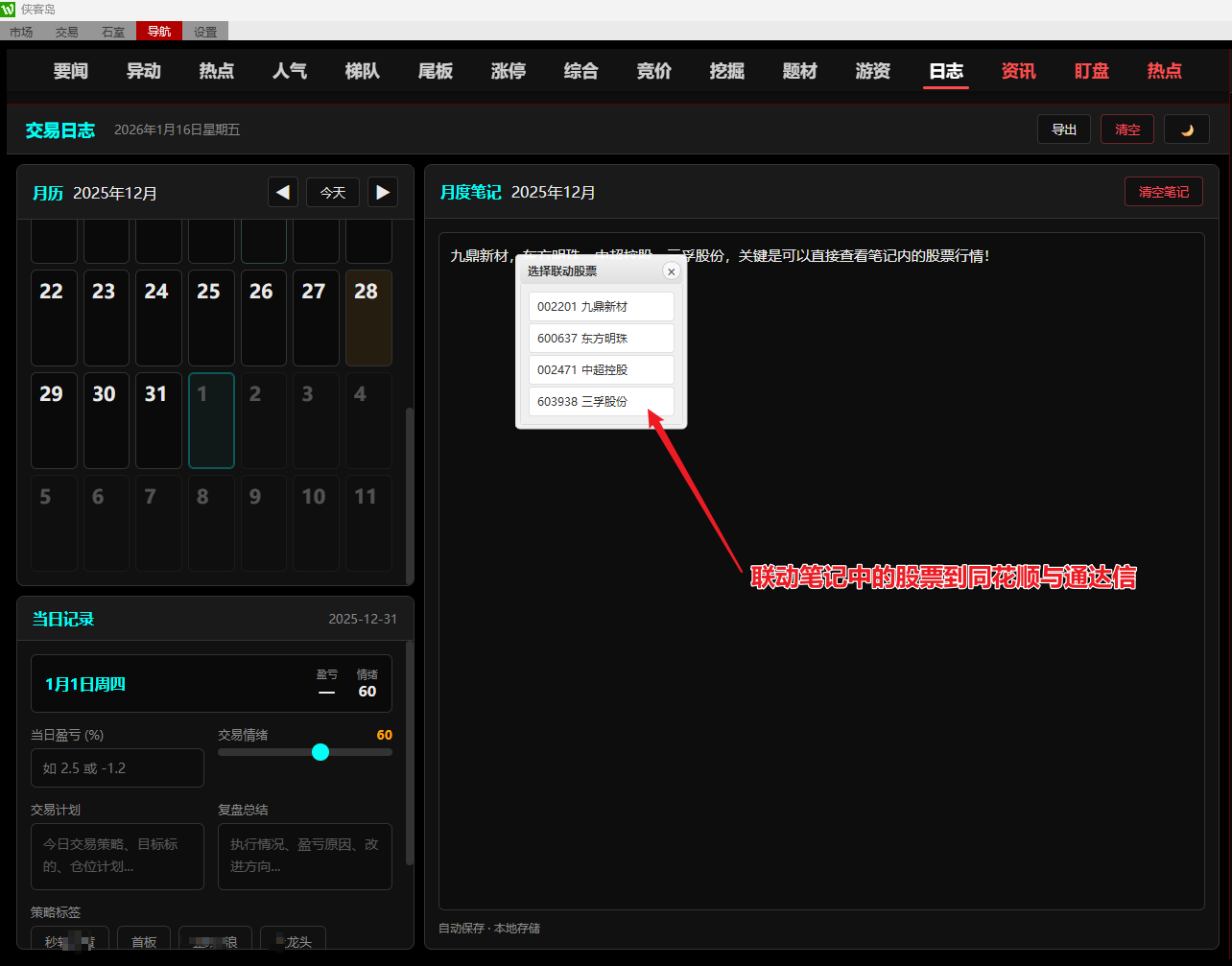Open the 涨停 navigation item
The height and width of the screenshot is (966, 1232).
pyautogui.click(x=509, y=71)
